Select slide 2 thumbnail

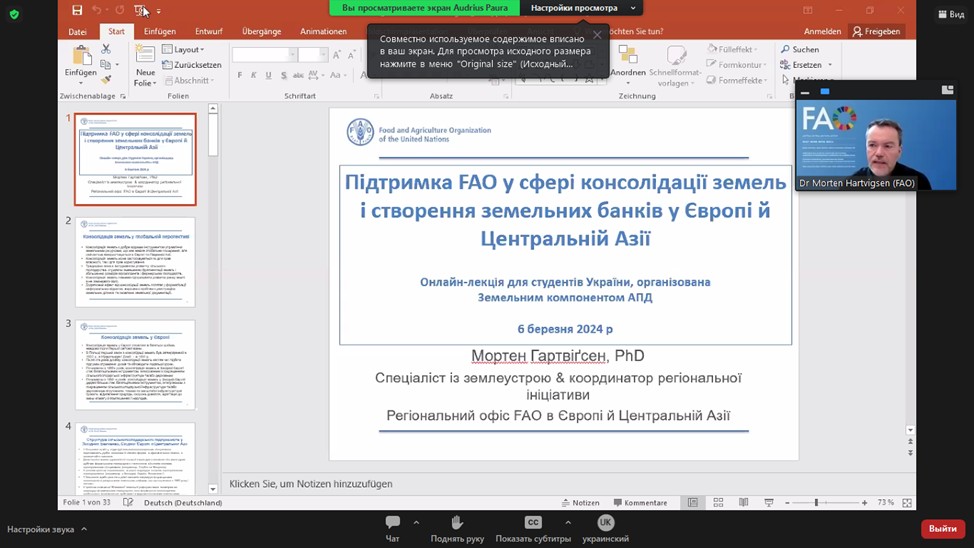pyautogui.click(x=135, y=262)
